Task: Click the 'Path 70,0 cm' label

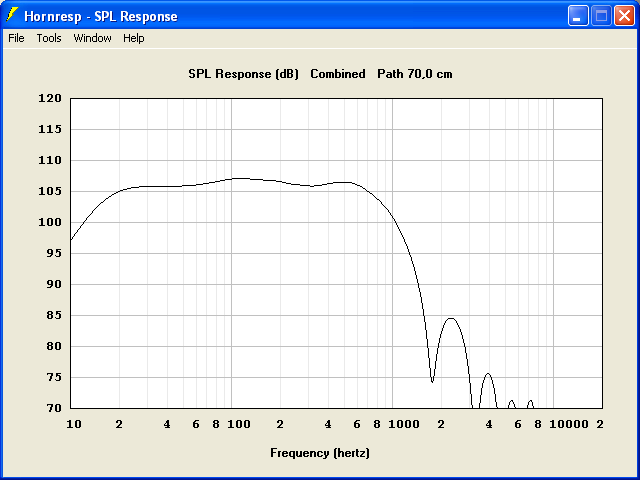Action: point(415,74)
